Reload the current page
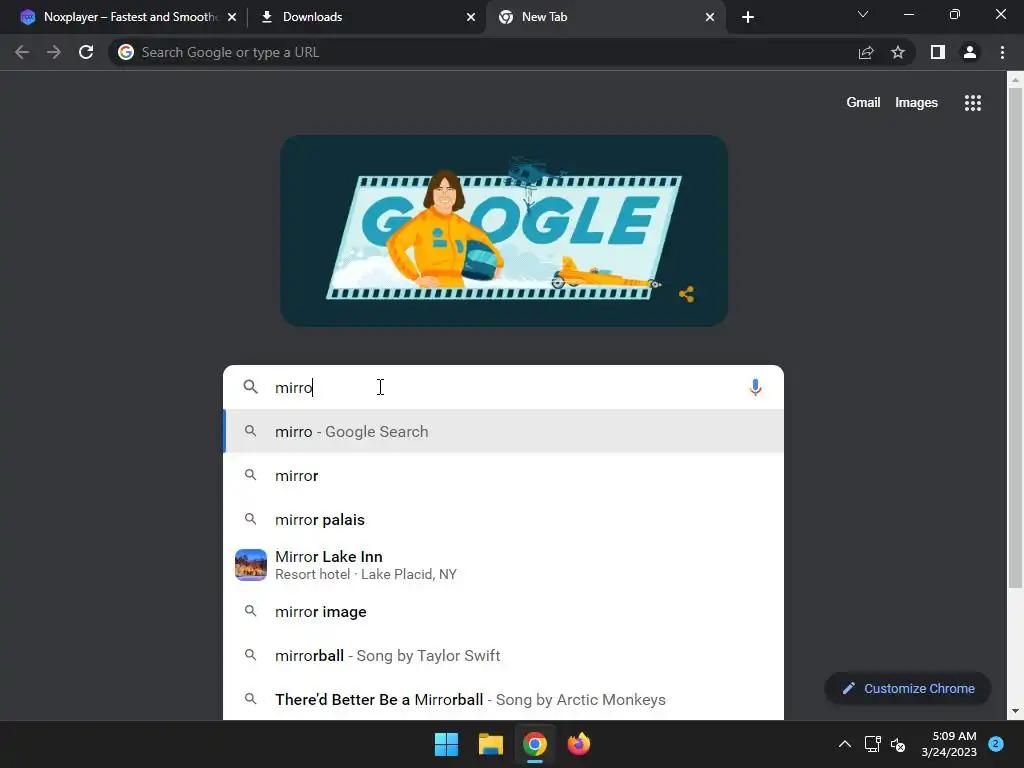The height and width of the screenshot is (768, 1024). coord(86,52)
